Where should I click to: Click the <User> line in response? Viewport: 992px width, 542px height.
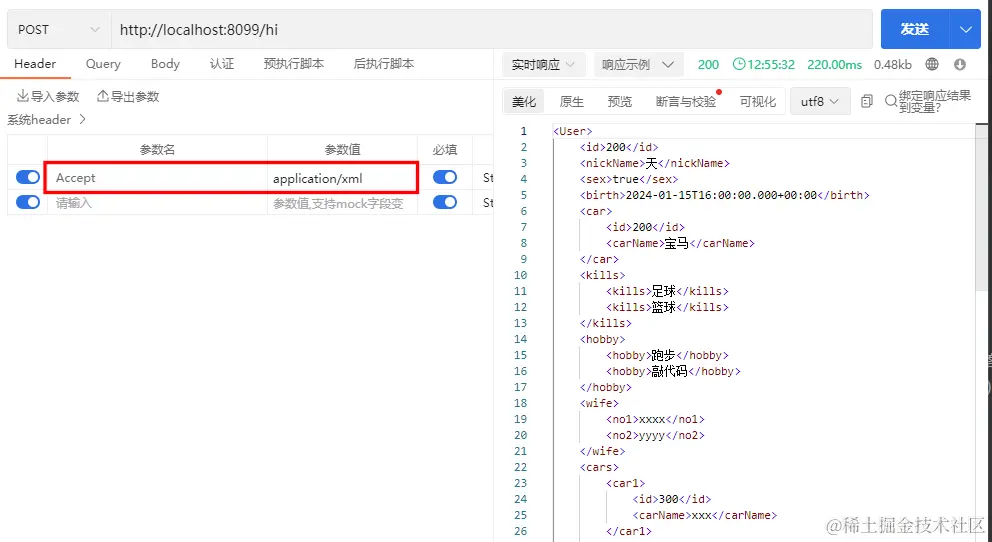(573, 131)
